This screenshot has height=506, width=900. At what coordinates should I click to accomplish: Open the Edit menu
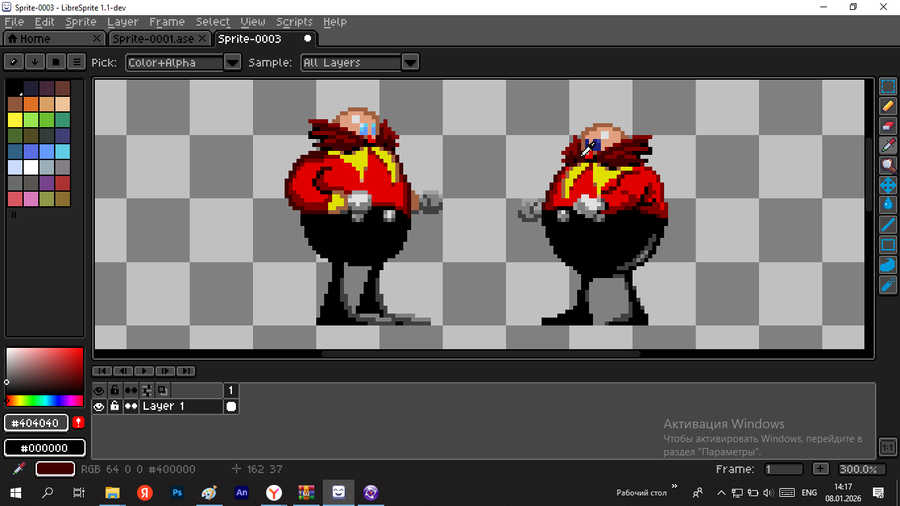pos(44,22)
